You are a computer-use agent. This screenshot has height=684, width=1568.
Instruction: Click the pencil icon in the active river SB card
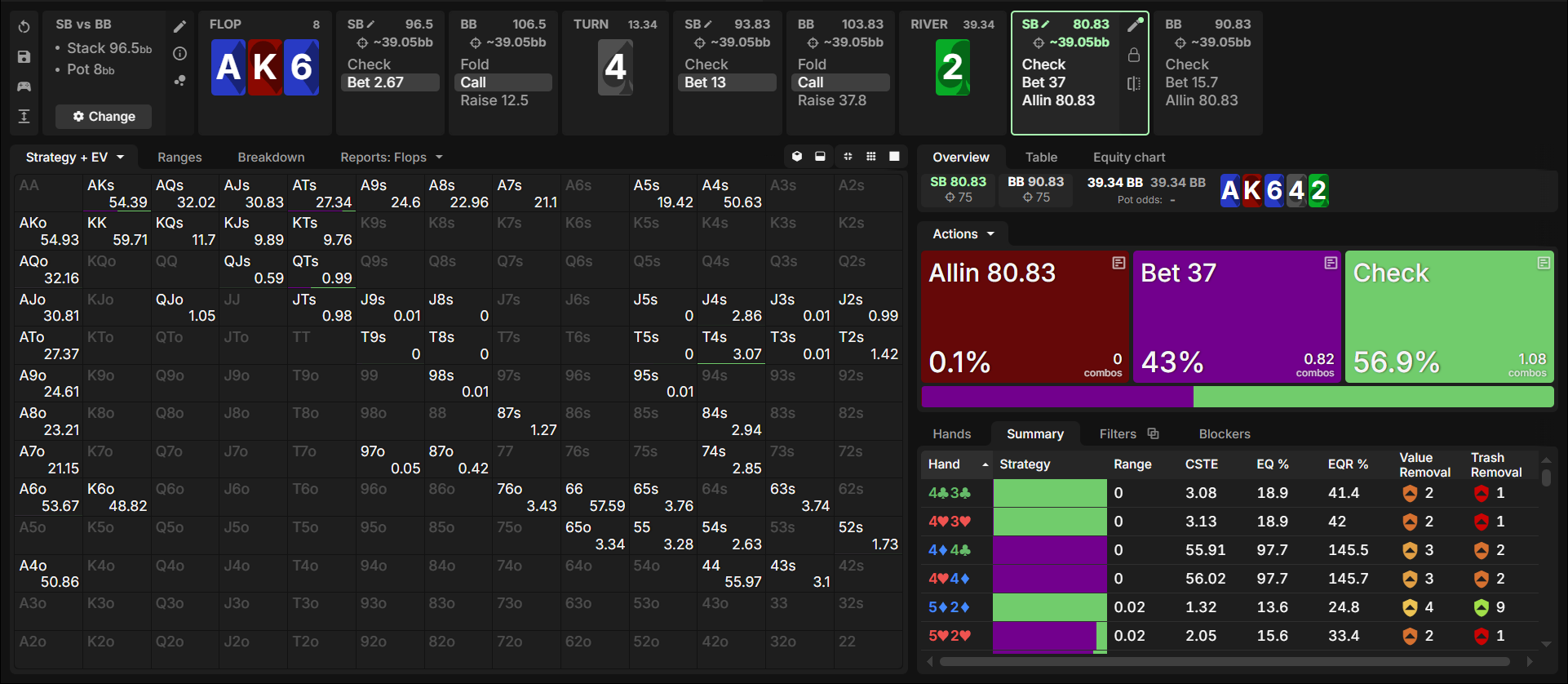(1134, 25)
